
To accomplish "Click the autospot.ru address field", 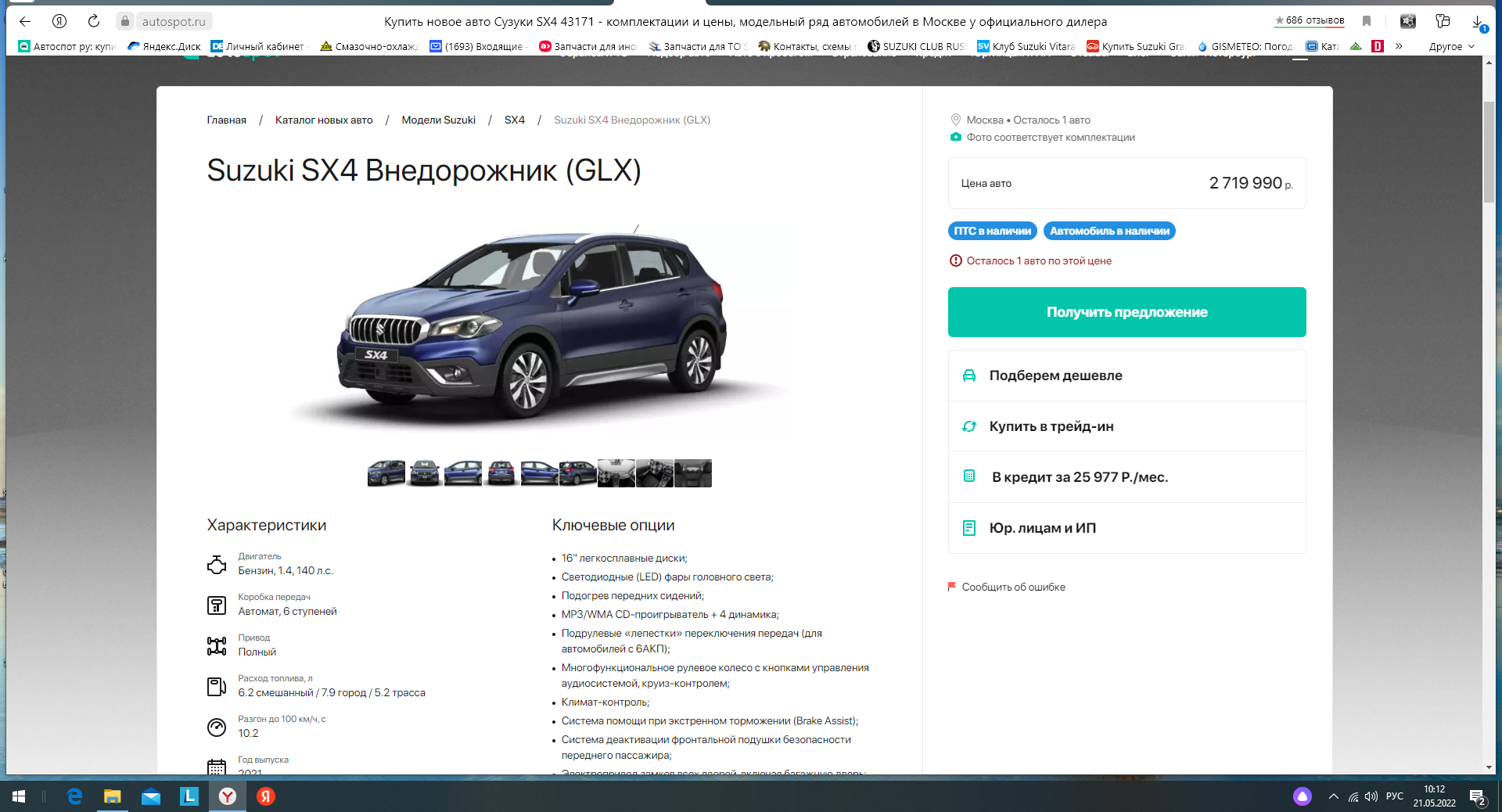I will pyautogui.click(x=174, y=22).
